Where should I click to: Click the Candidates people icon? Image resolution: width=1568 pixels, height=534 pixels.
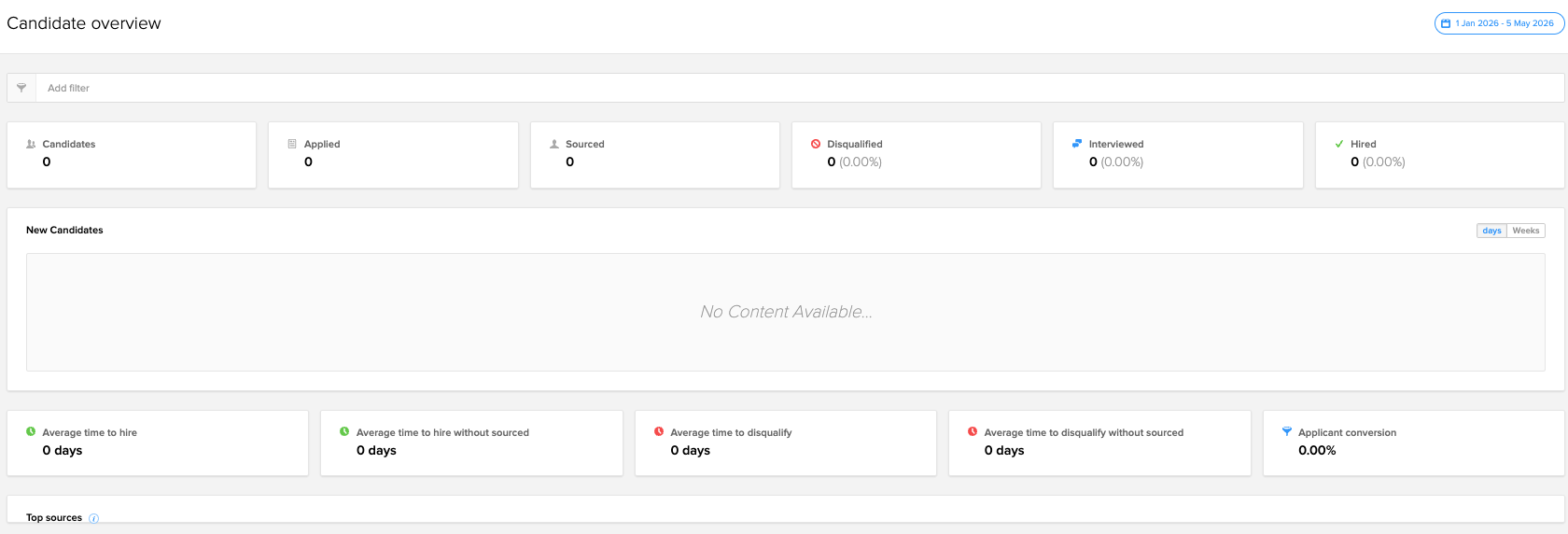pyautogui.click(x=31, y=144)
